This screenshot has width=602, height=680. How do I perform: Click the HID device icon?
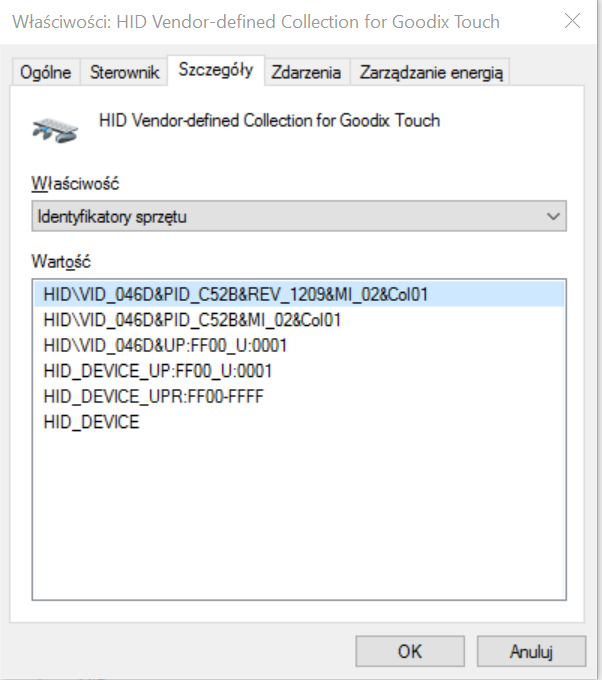(x=55, y=131)
